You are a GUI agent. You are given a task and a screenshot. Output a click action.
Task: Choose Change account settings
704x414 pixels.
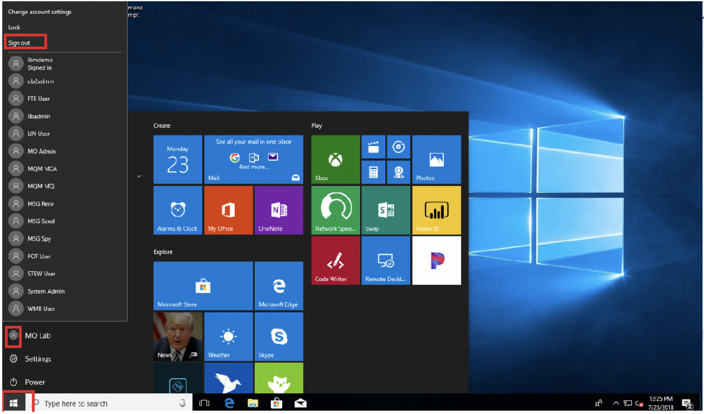pyautogui.click(x=40, y=12)
